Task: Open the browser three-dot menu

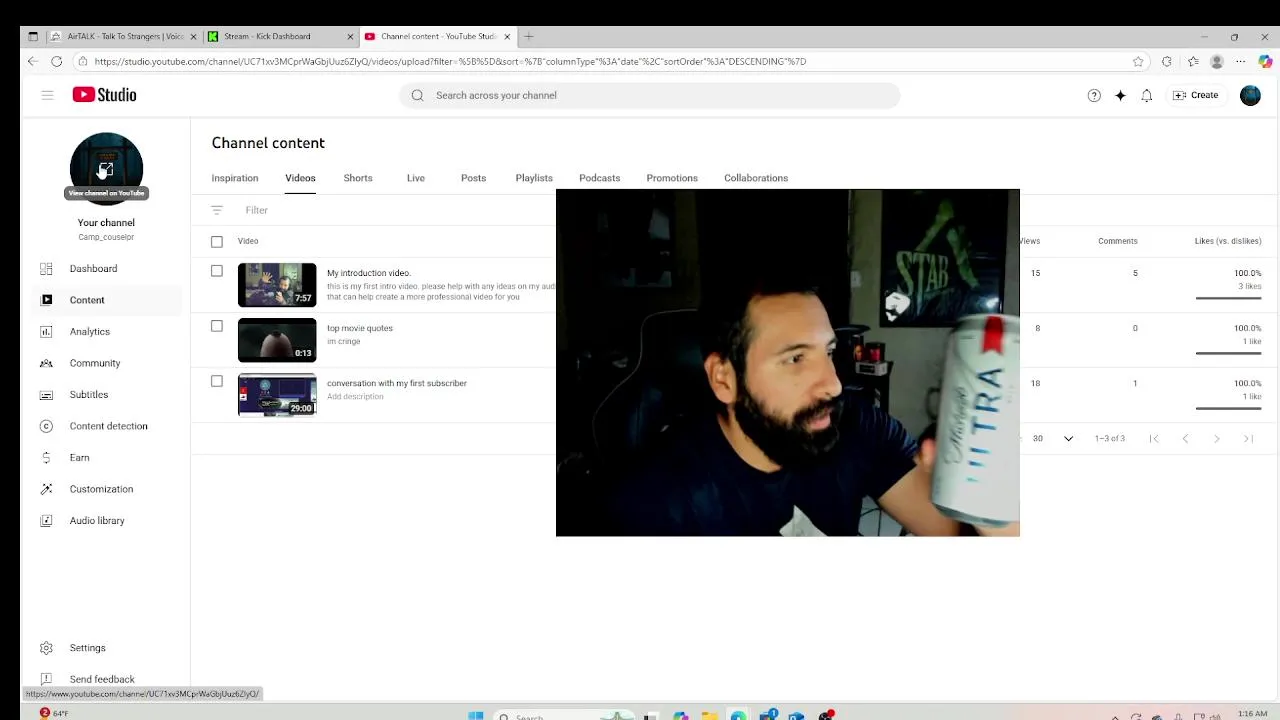Action: (1241, 61)
